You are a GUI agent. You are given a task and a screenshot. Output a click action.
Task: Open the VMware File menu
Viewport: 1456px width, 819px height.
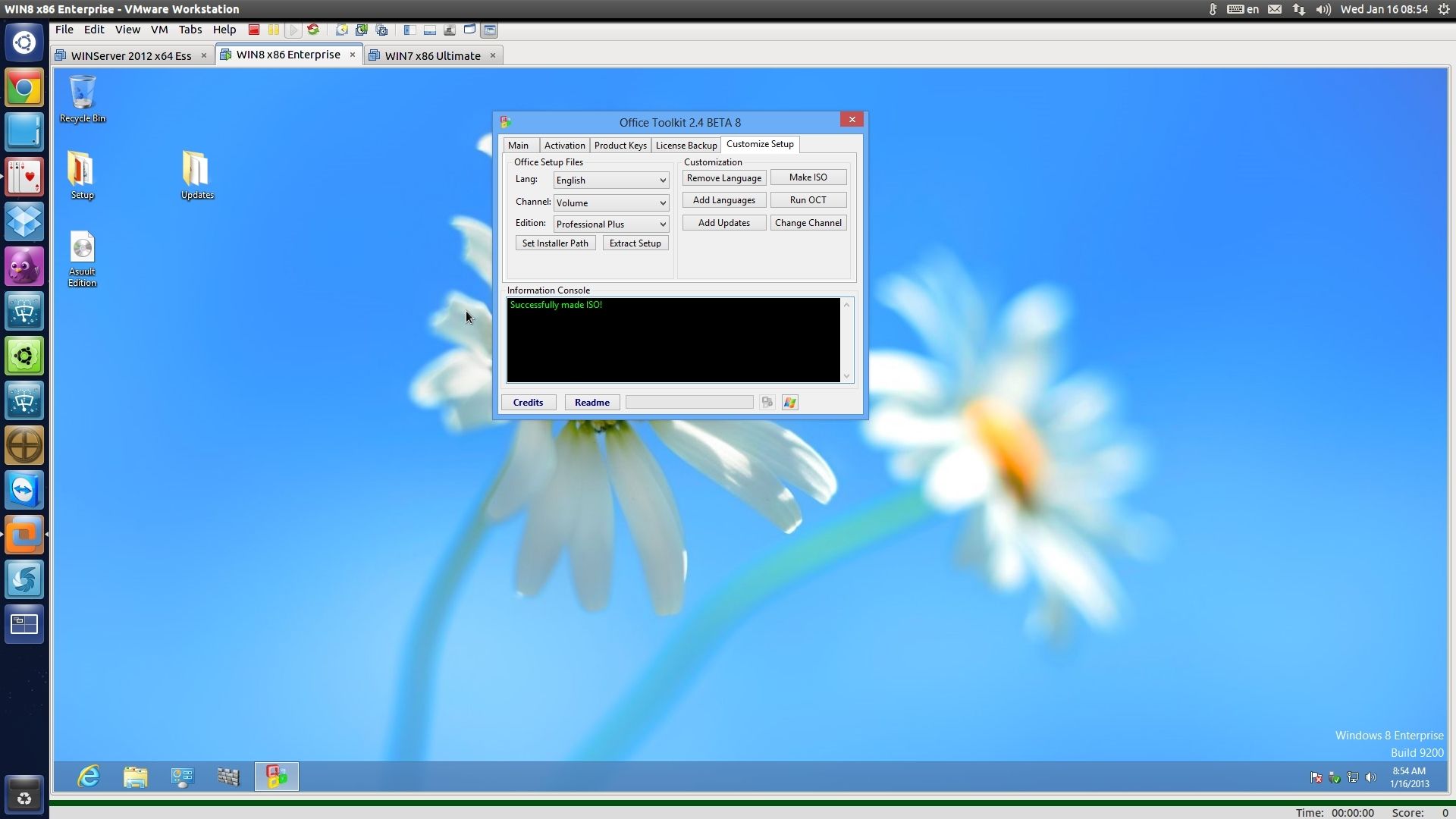pyautogui.click(x=64, y=30)
